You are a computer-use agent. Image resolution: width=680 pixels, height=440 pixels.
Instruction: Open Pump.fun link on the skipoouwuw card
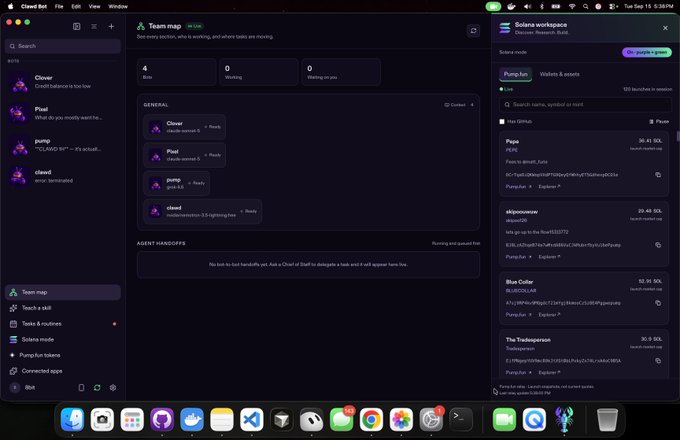(518, 257)
